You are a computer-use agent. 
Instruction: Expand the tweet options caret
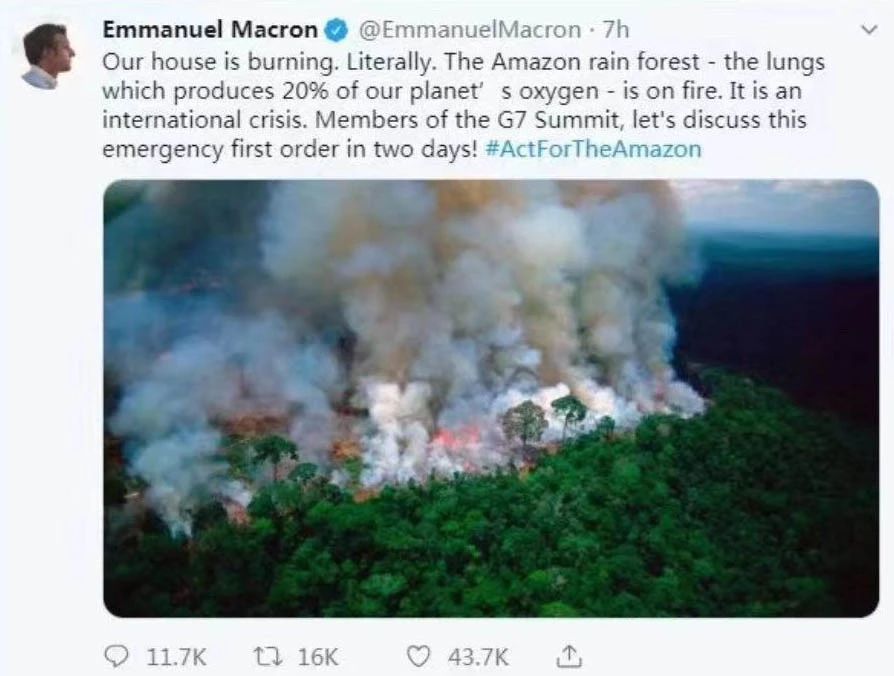(x=867, y=31)
